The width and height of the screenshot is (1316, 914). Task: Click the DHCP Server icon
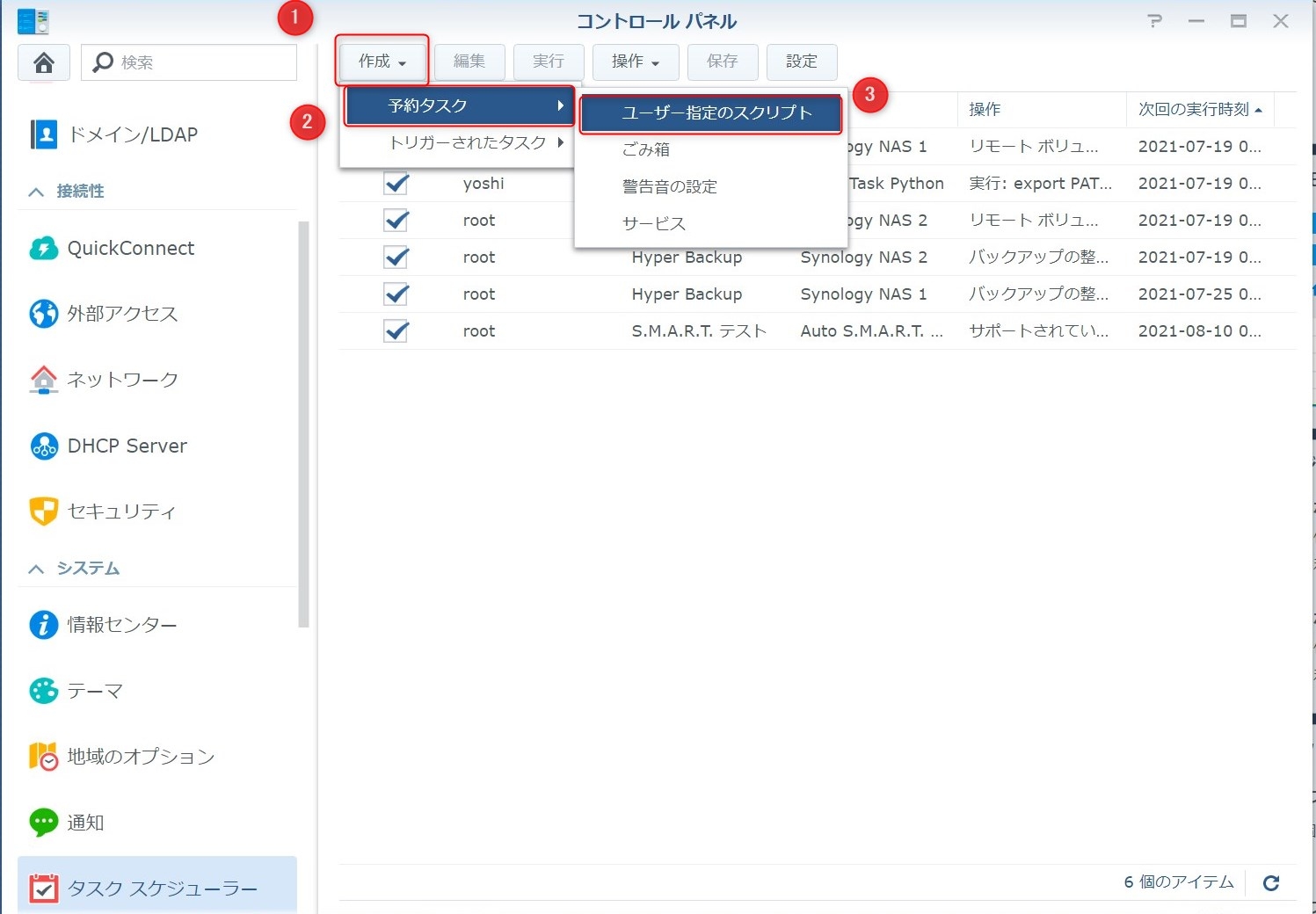coord(43,446)
